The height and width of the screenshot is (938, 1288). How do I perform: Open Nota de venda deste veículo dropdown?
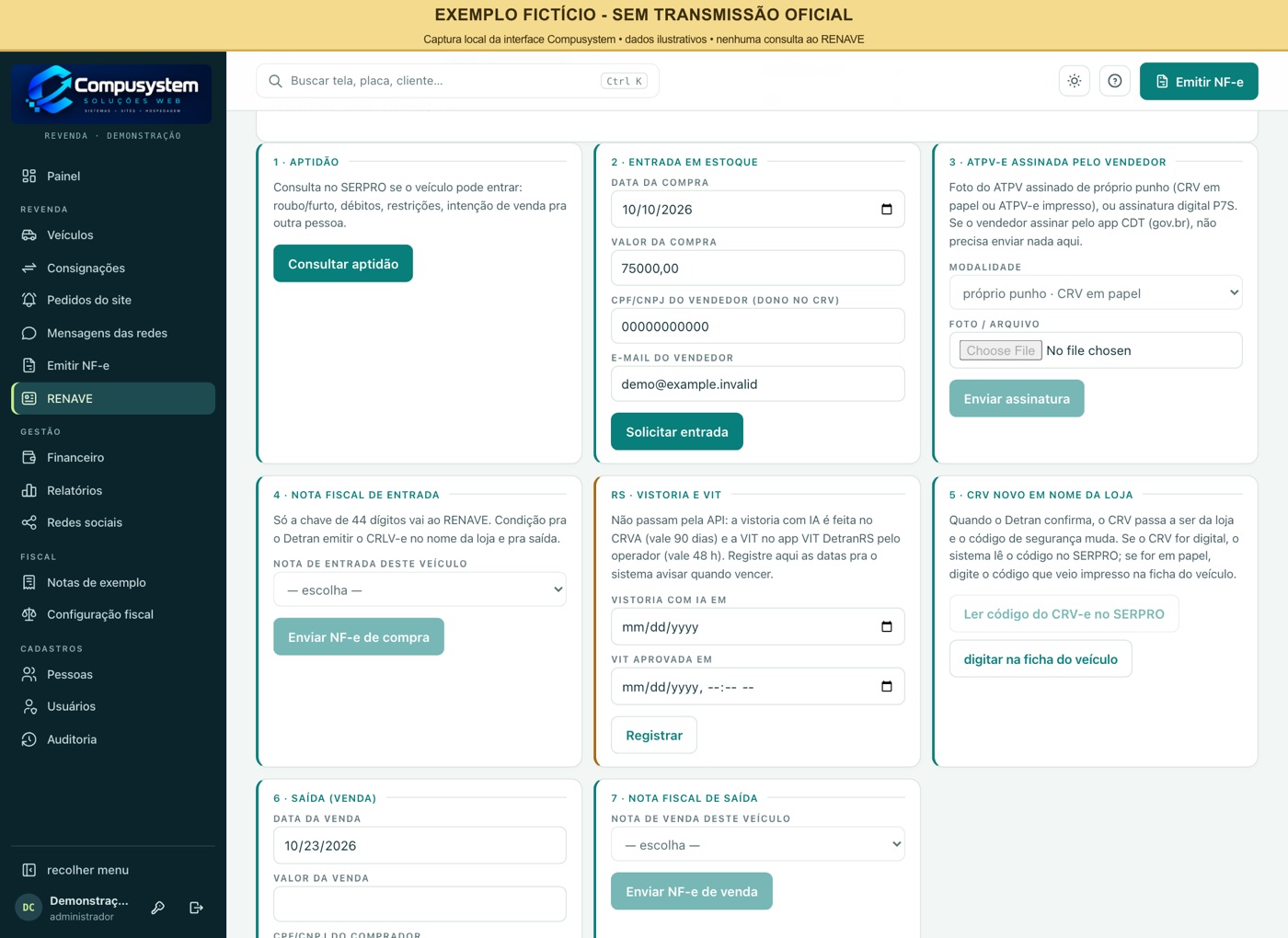point(757,844)
